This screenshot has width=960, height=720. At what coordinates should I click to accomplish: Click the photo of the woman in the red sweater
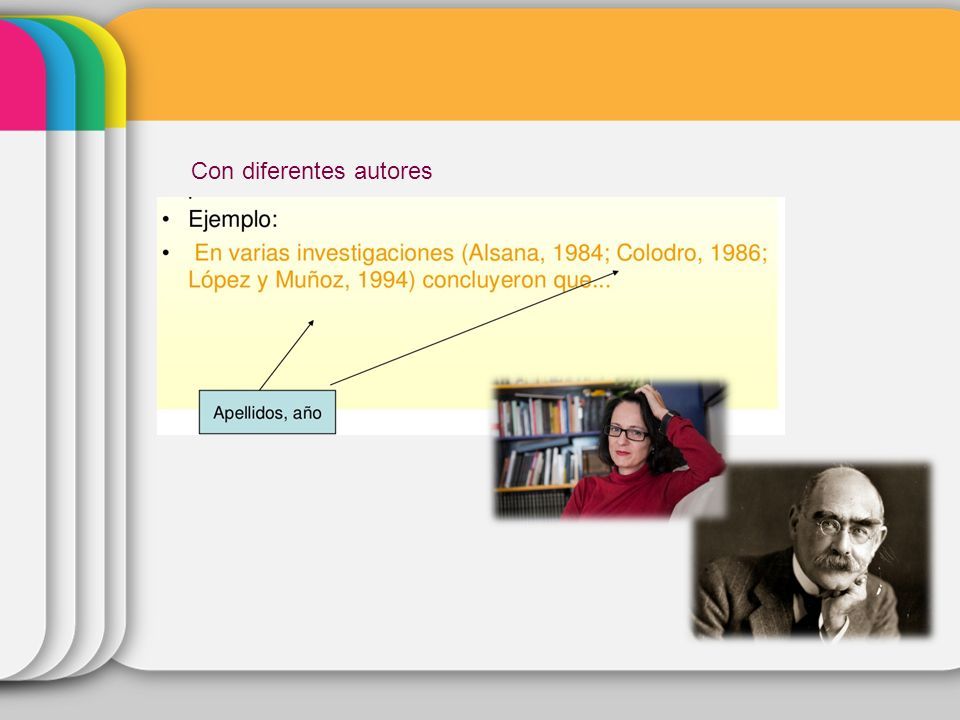(610, 449)
